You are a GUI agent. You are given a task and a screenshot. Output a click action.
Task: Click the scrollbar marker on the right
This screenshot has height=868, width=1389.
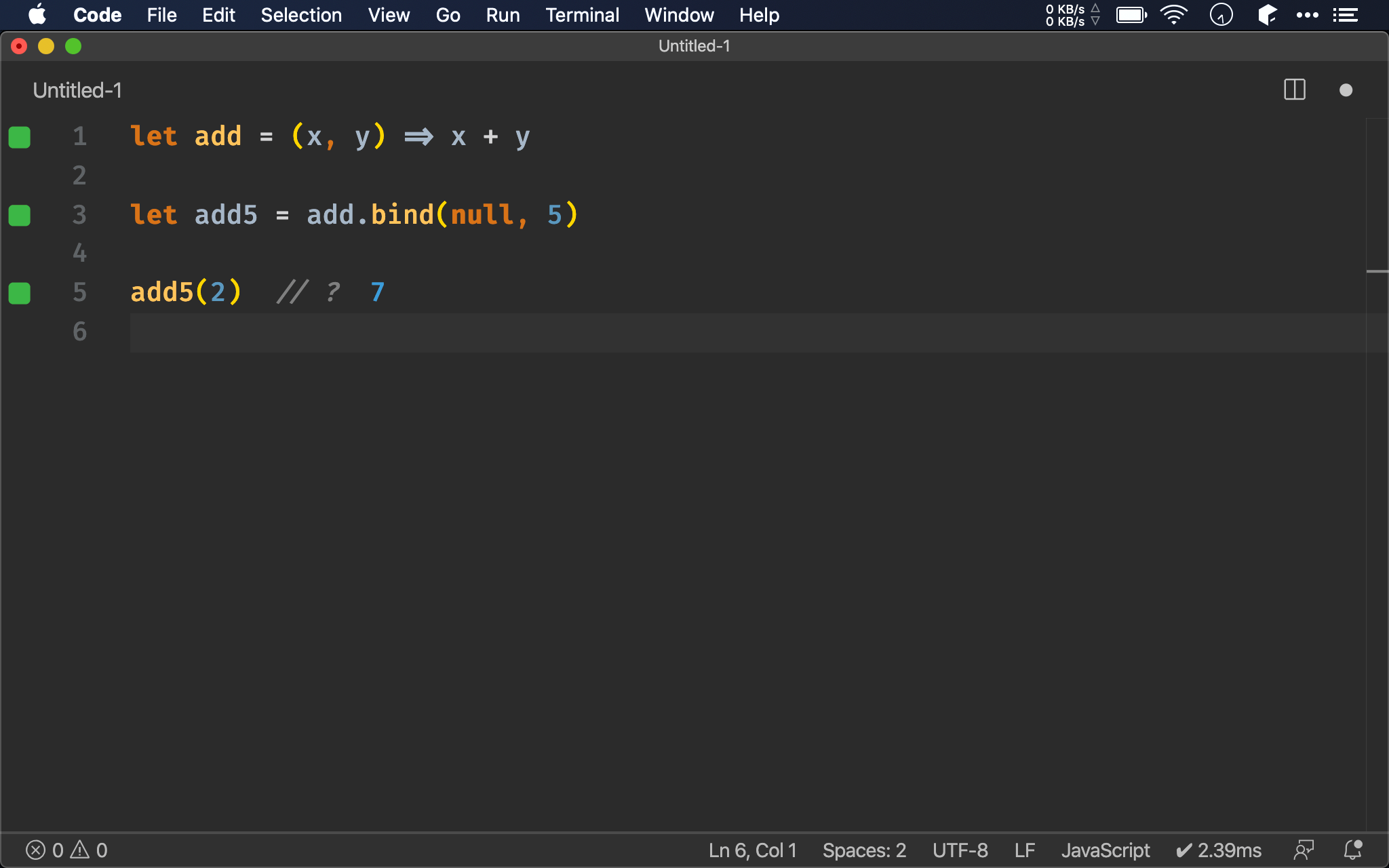(1377, 271)
